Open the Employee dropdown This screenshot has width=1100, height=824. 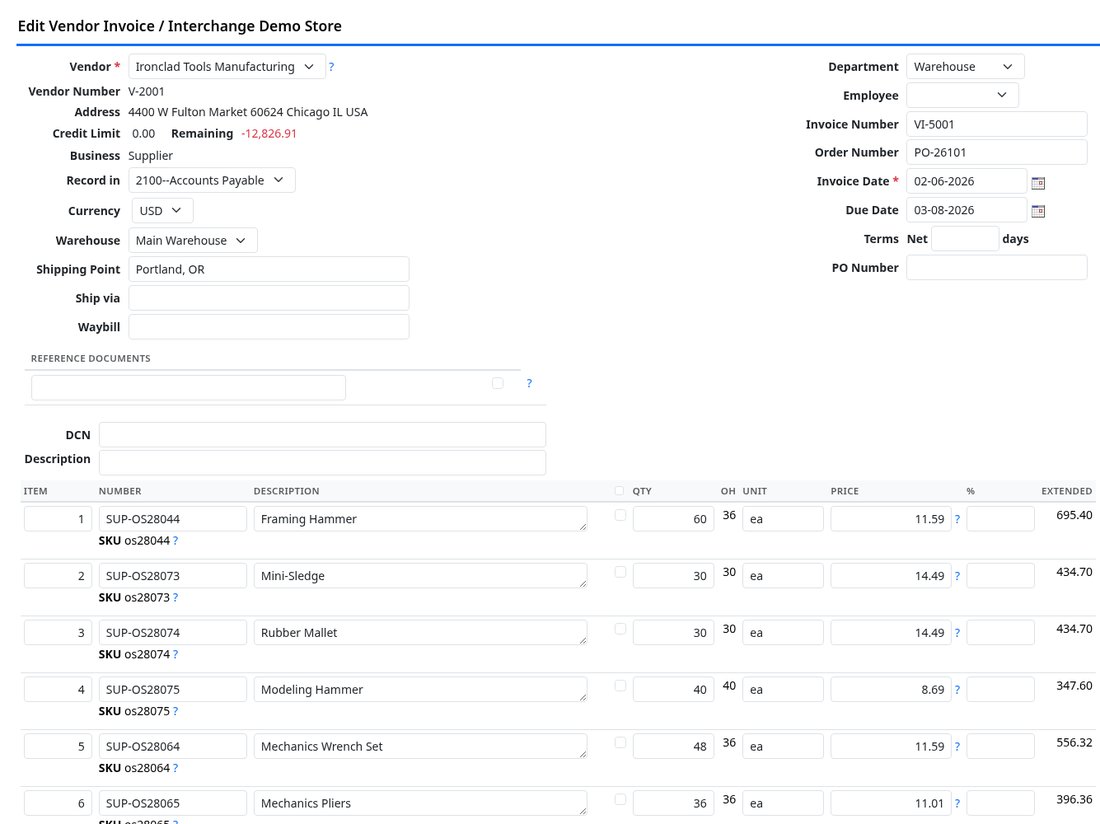click(962, 95)
